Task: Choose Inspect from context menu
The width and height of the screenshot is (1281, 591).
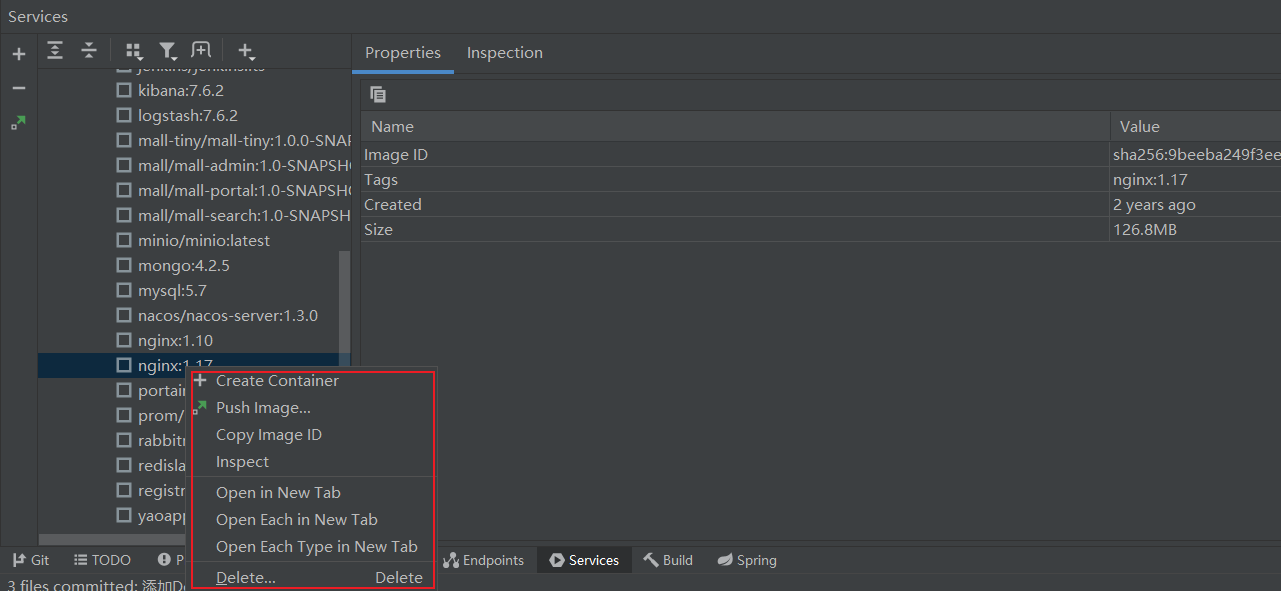Action: [x=313, y=462]
